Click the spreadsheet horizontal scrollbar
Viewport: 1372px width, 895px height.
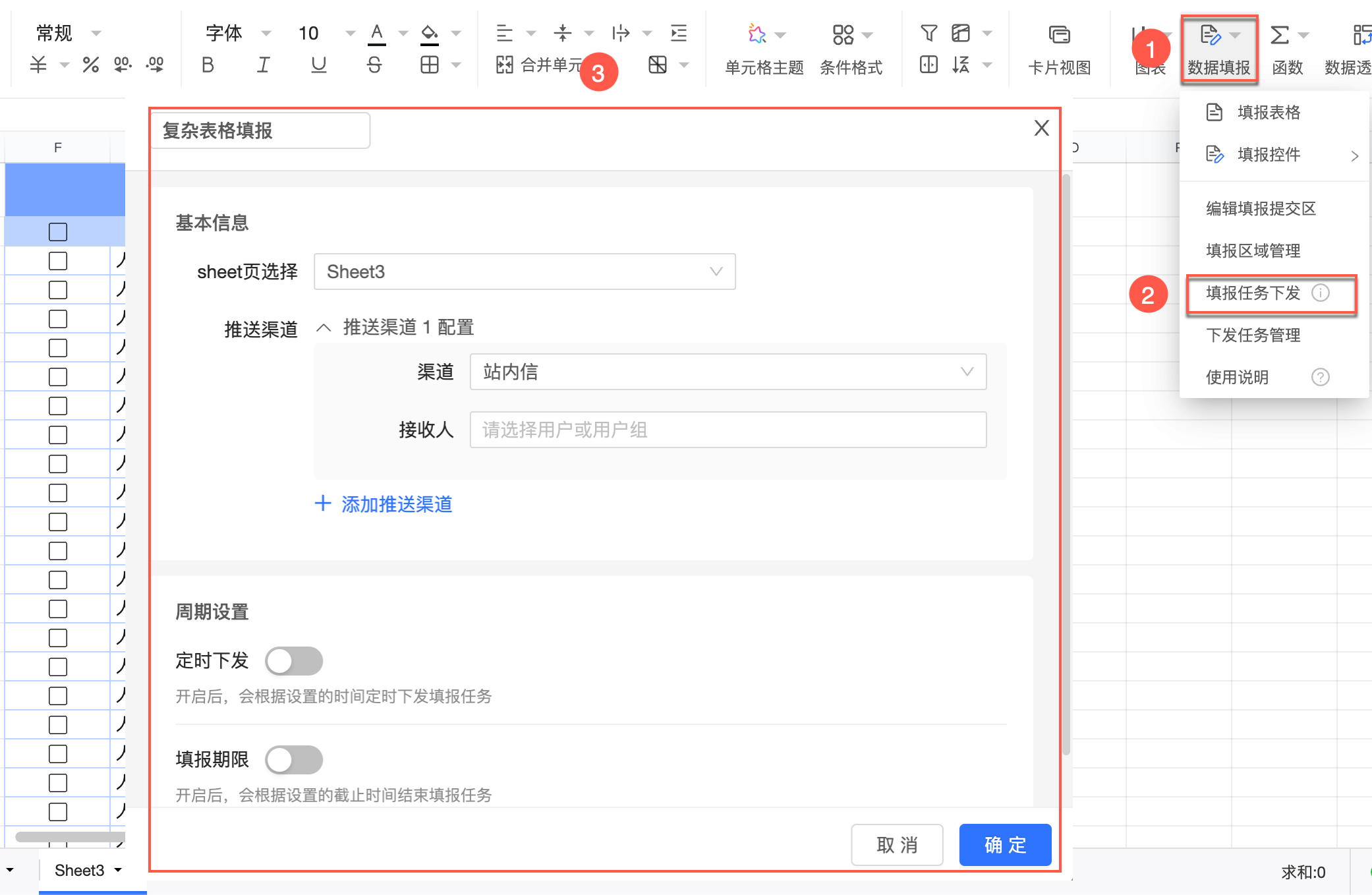click(70, 837)
